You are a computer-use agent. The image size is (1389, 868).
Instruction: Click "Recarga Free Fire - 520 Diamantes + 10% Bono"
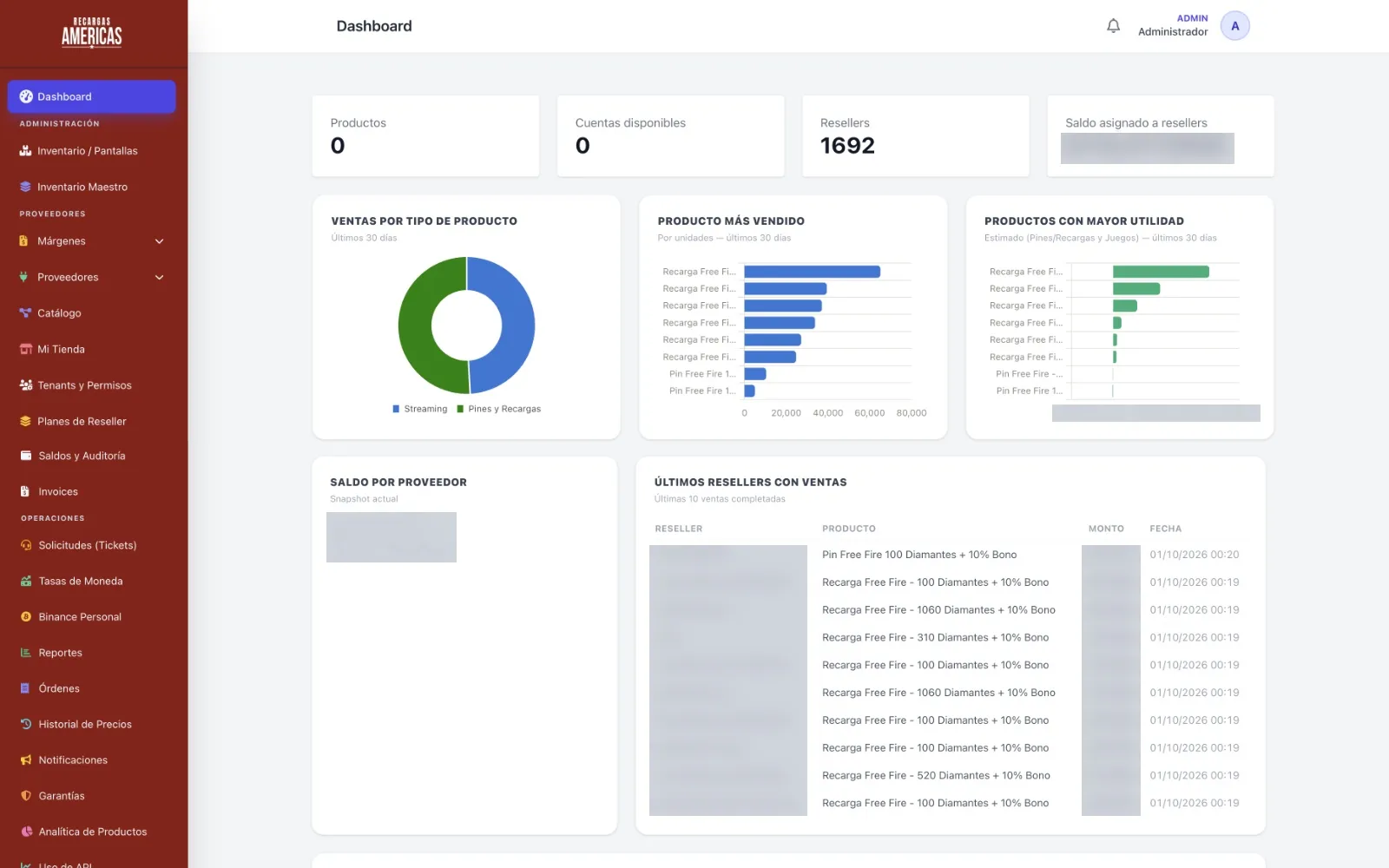tap(936, 776)
